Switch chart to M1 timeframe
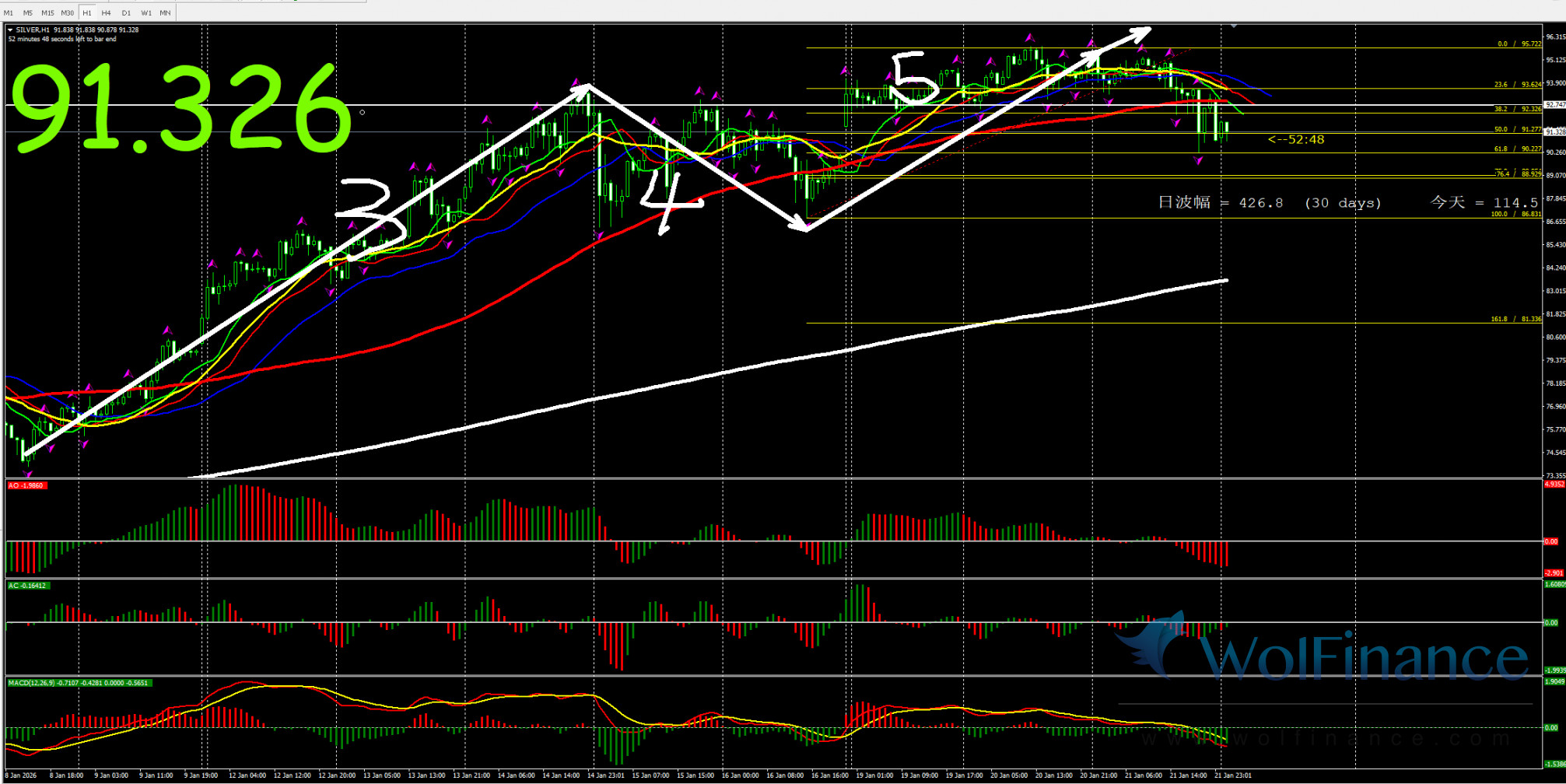This screenshot has width=1566, height=784. point(9,13)
